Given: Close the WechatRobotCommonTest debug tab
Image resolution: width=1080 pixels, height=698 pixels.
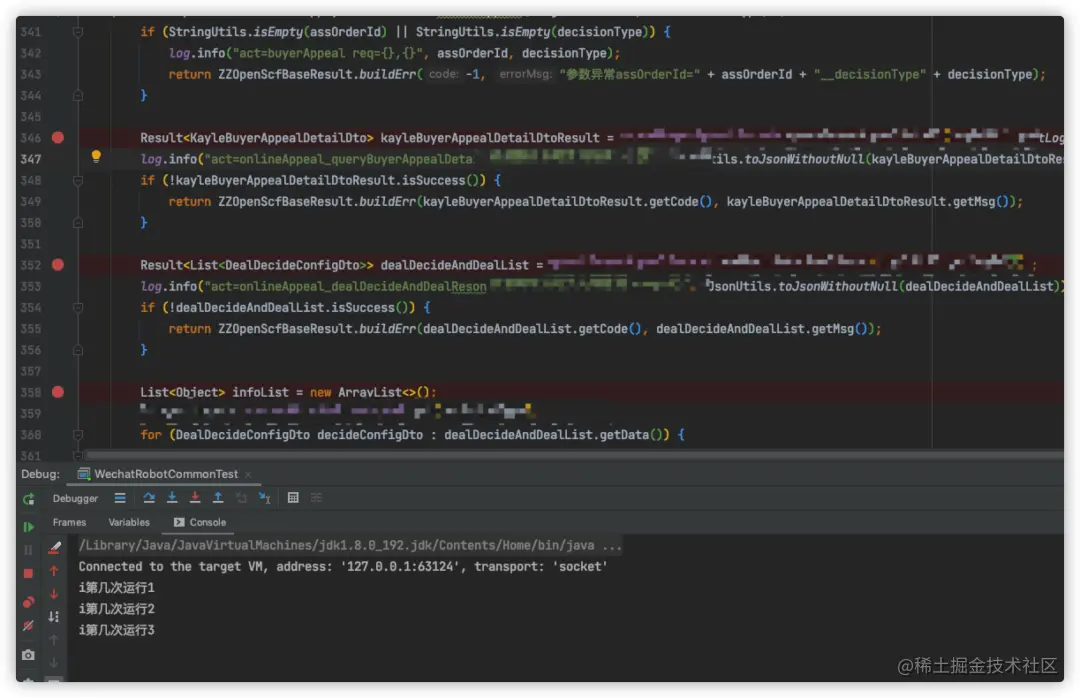Looking at the screenshot, I should coord(248,475).
